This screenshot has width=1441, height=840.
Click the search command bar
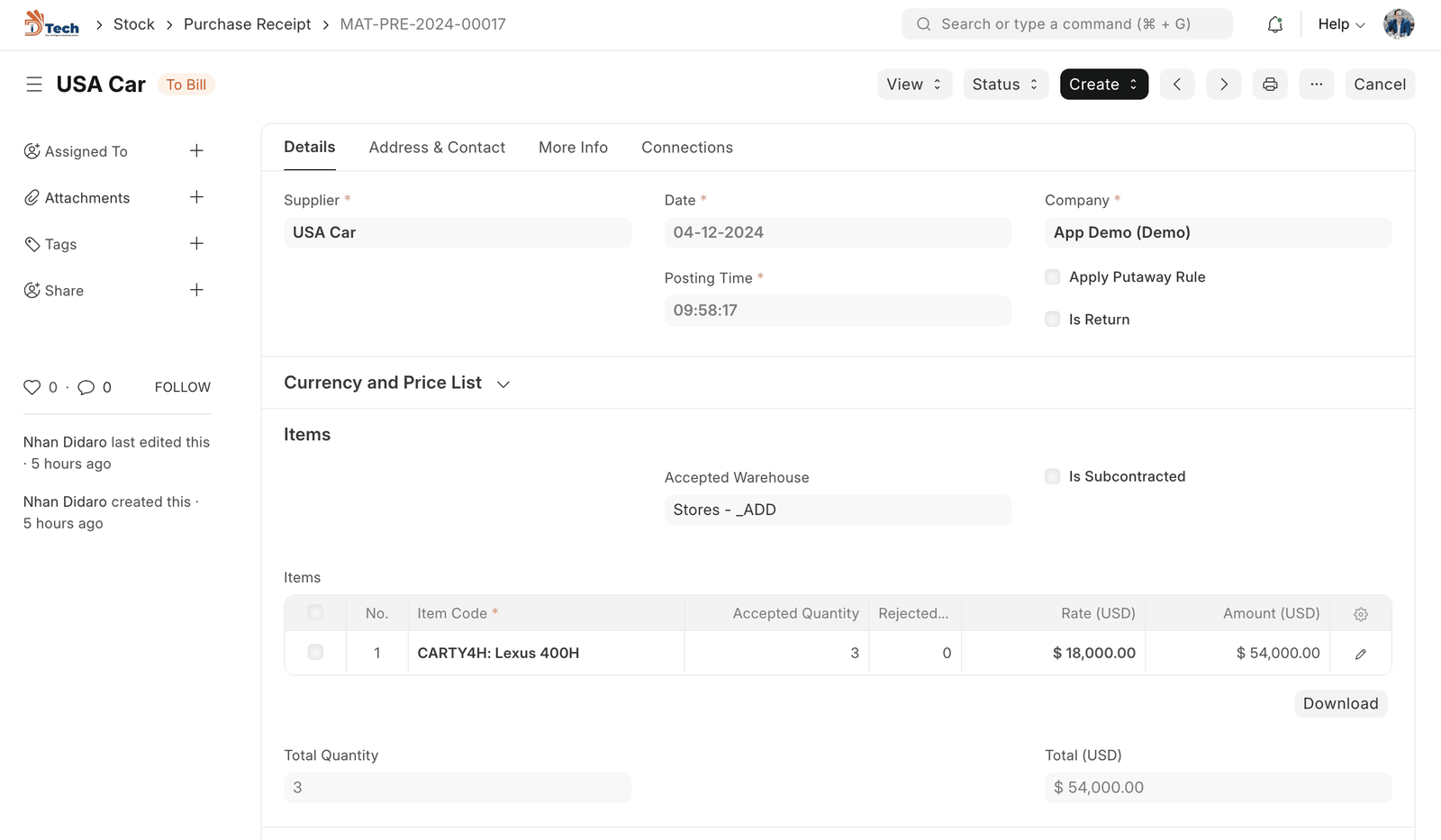click(x=1066, y=24)
